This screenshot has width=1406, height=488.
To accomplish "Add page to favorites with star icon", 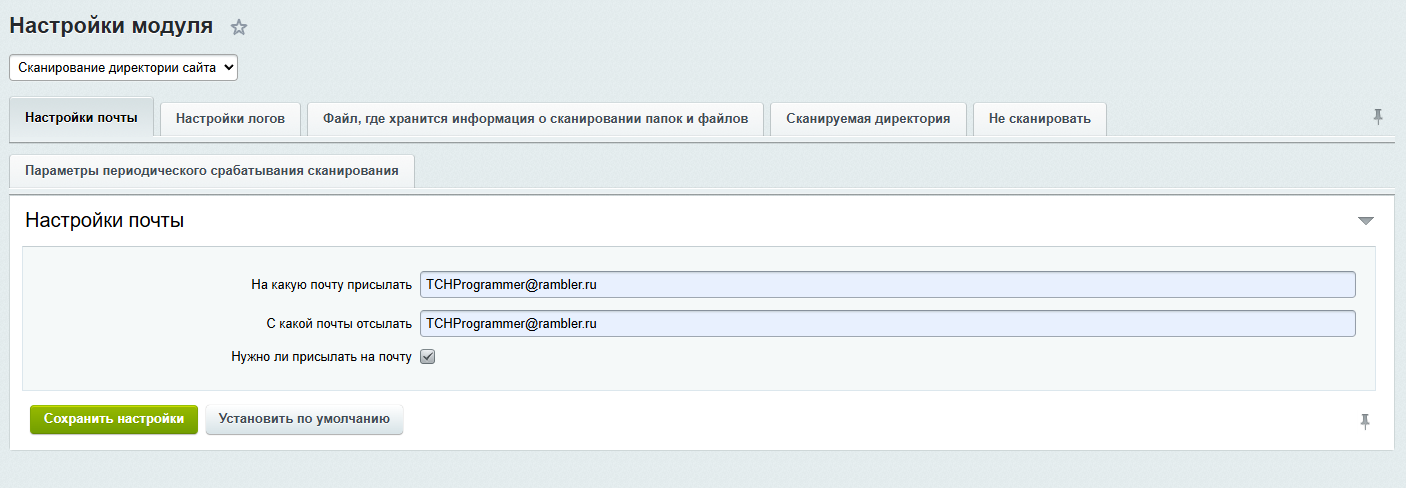I will (238, 28).
